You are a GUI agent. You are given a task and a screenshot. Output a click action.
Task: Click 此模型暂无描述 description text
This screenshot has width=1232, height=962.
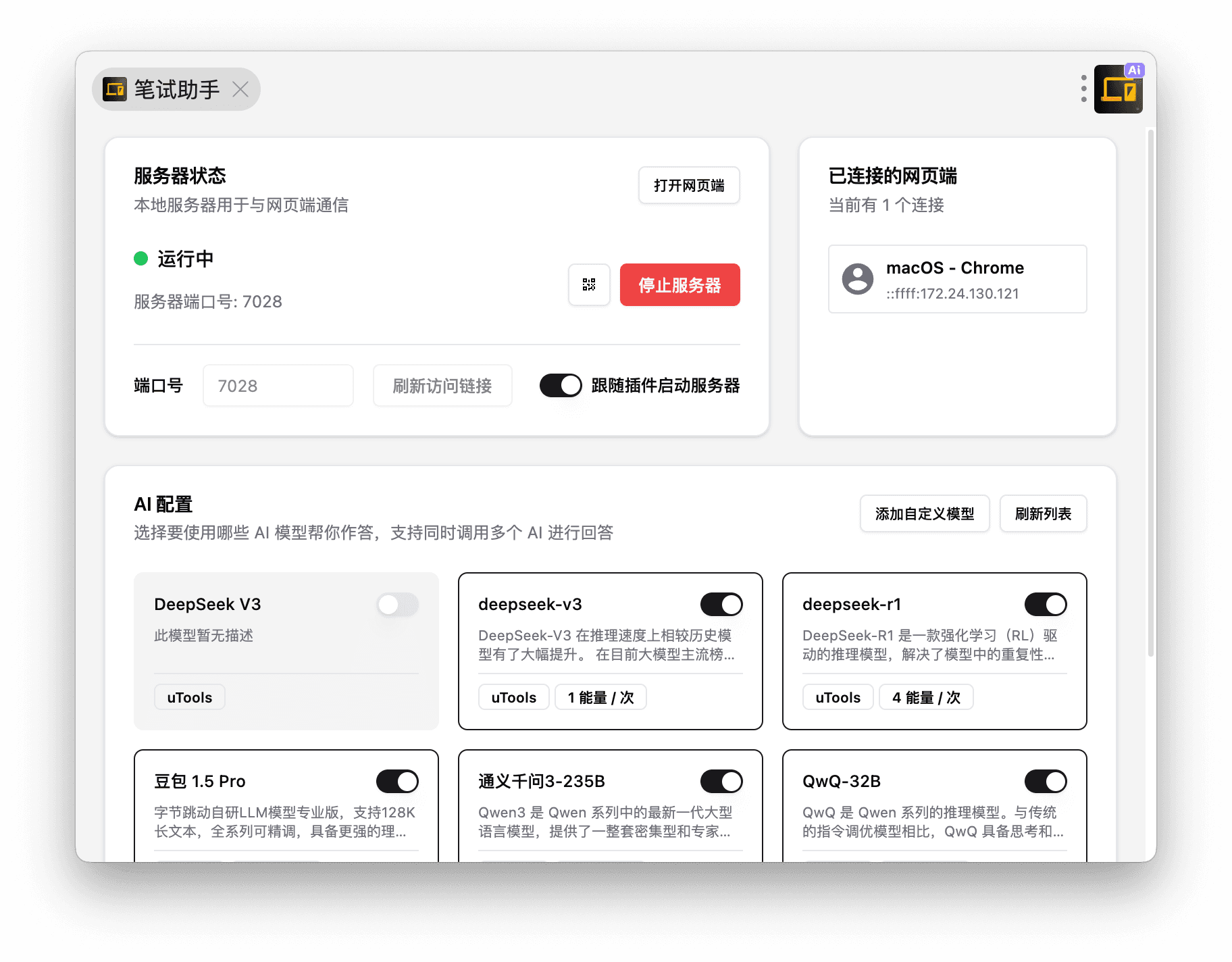[x=204, y=635]
